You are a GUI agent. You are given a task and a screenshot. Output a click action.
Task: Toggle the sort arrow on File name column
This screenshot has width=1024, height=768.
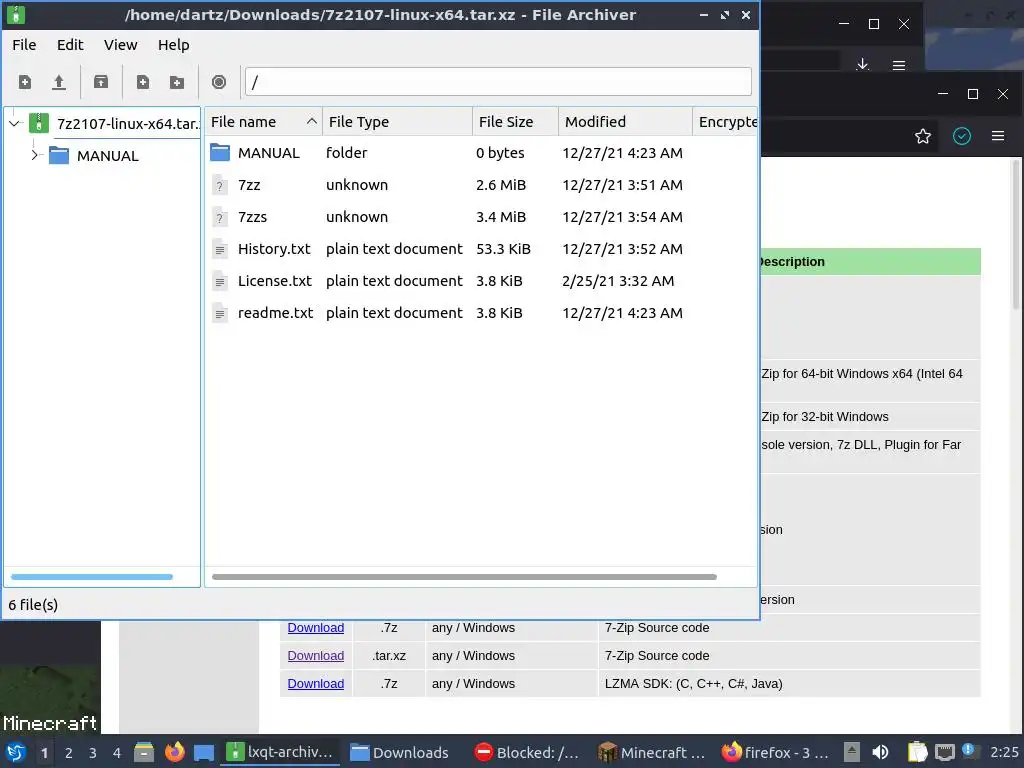[312, 121]
